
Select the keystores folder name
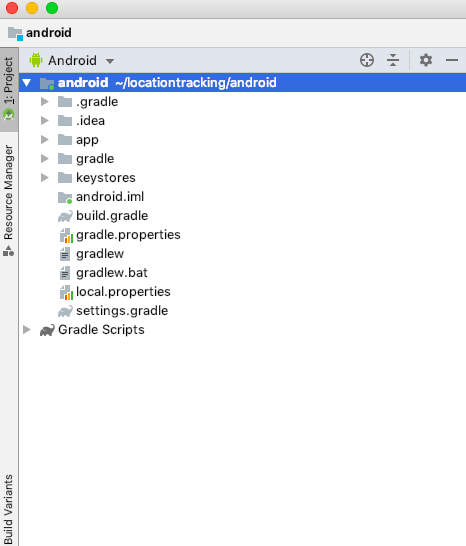pyautogui.click(x=106, y=178)
